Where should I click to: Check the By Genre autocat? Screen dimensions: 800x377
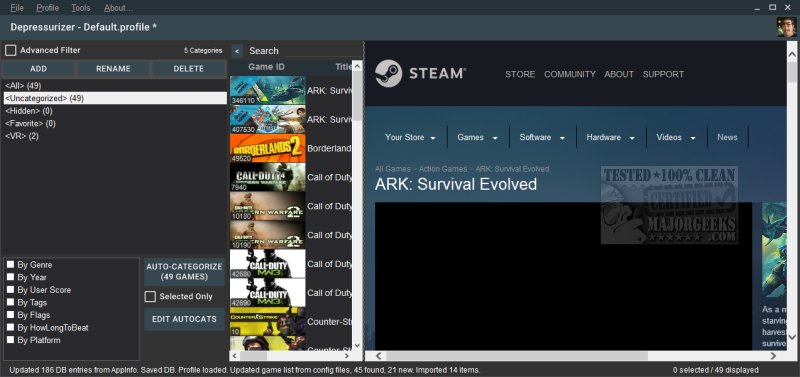10,265
